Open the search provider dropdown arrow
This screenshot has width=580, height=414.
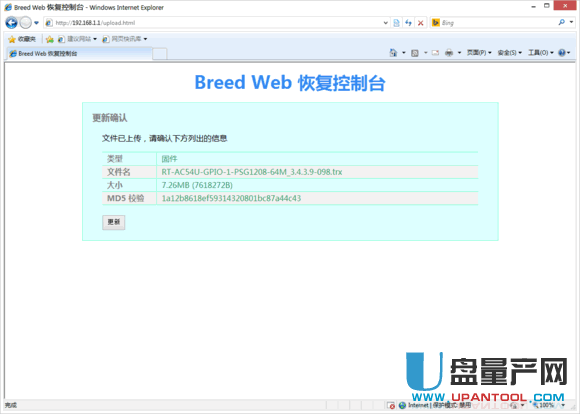click(571, 22)
